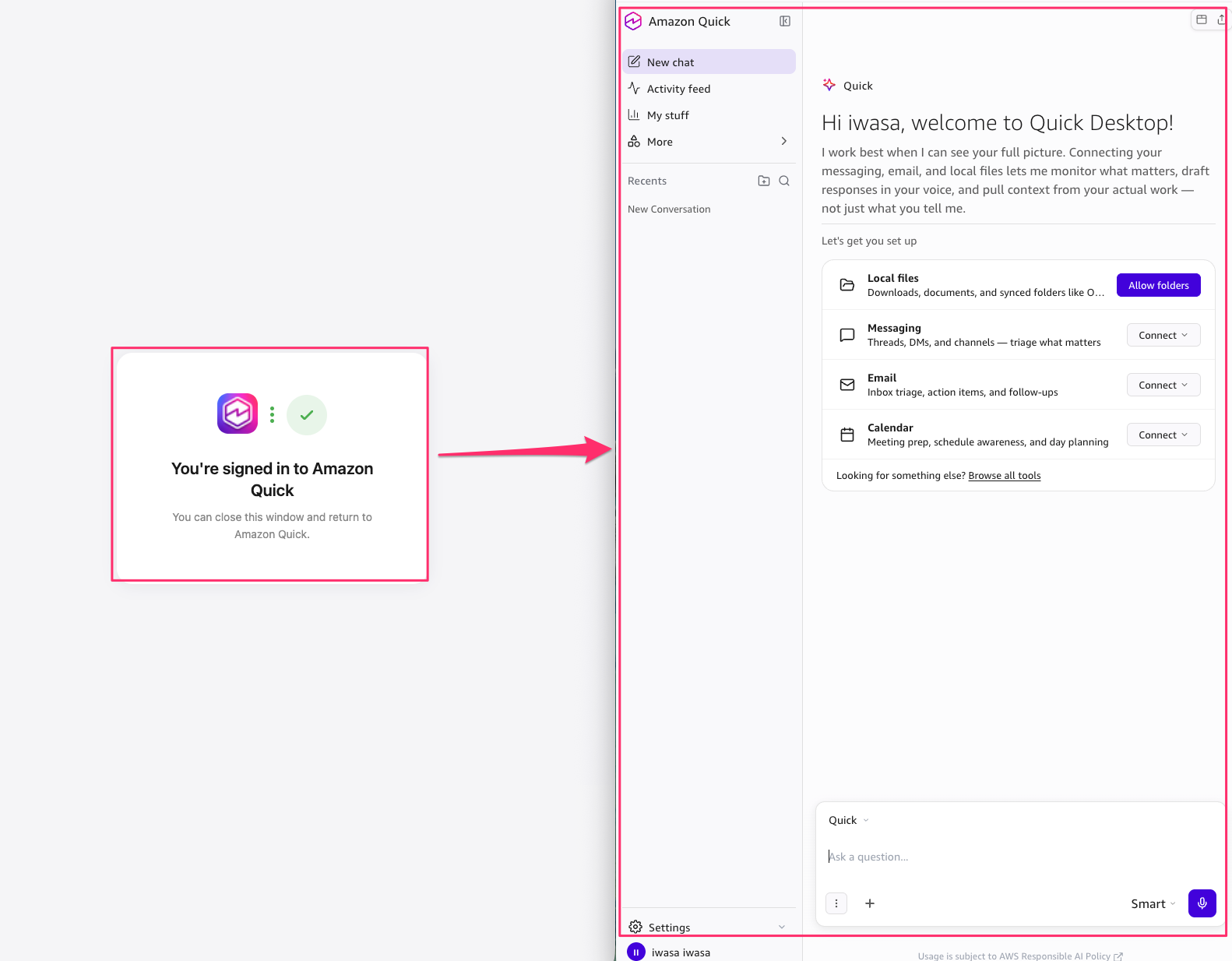Open the Quick agent selector dropdown
Image resolution: width=1232 pixels, height=961 pixels.
pos(849,820)
